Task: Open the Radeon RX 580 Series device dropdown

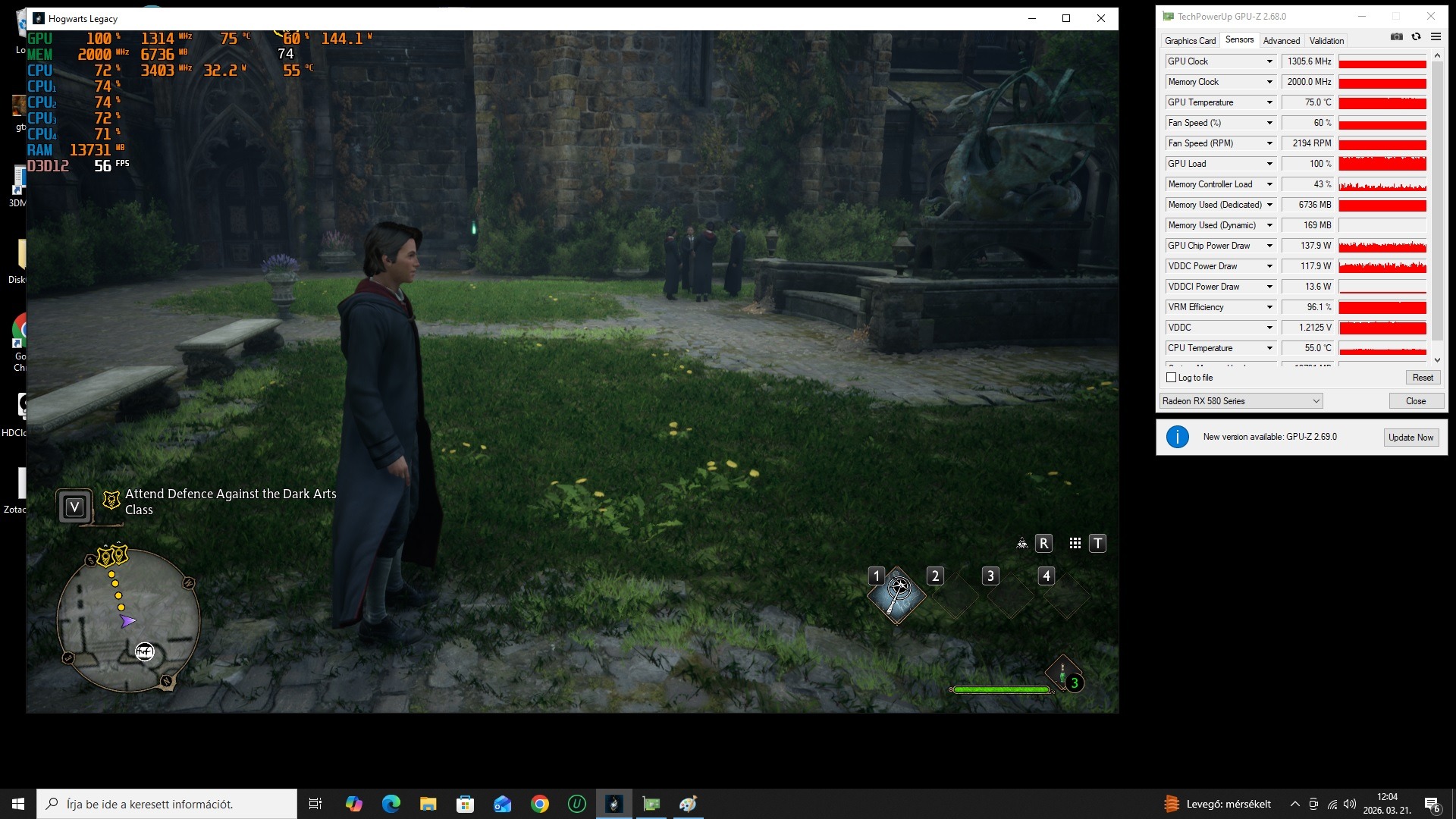Action: click(x=1316, y=401)
